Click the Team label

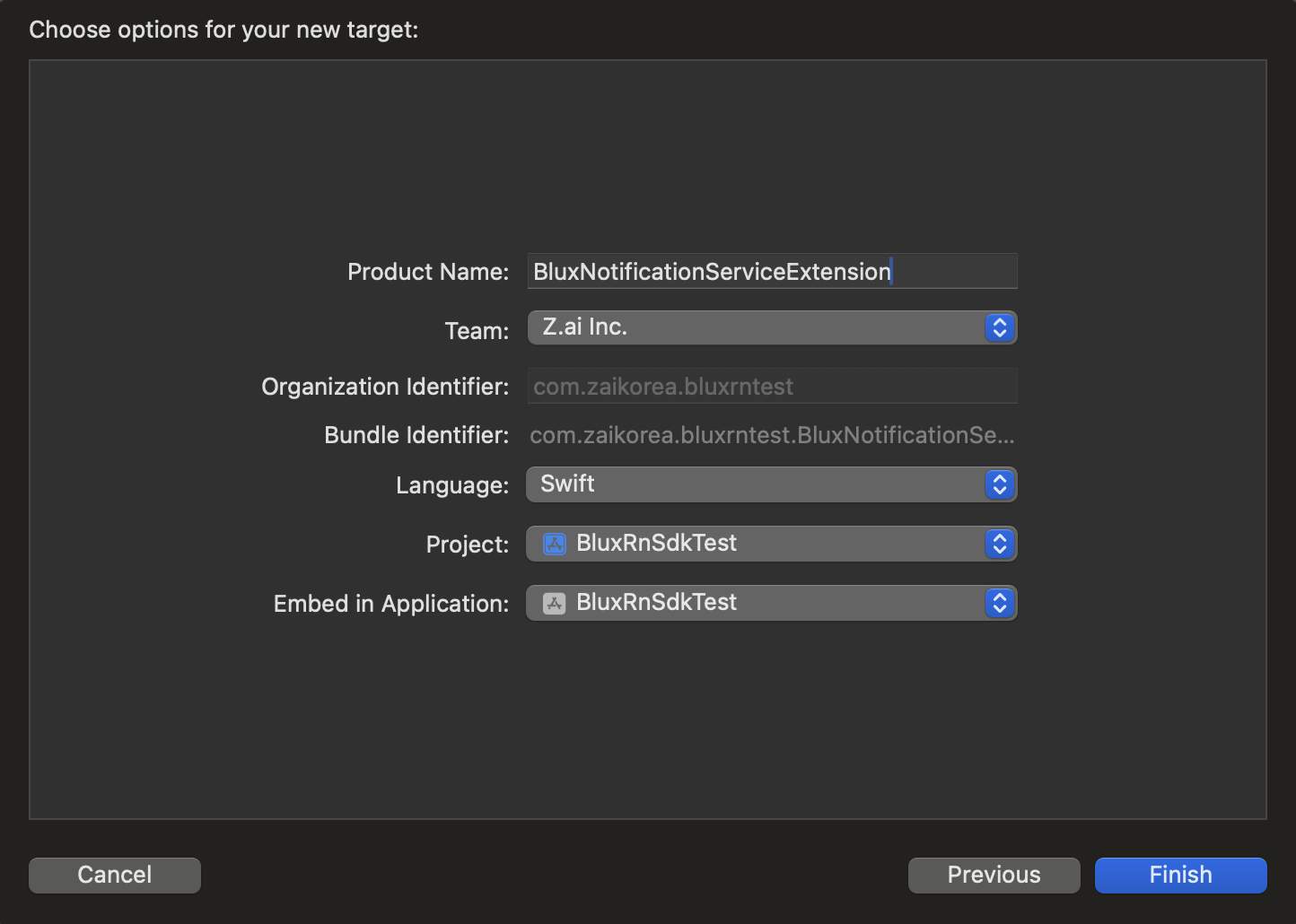pos(477,331)
